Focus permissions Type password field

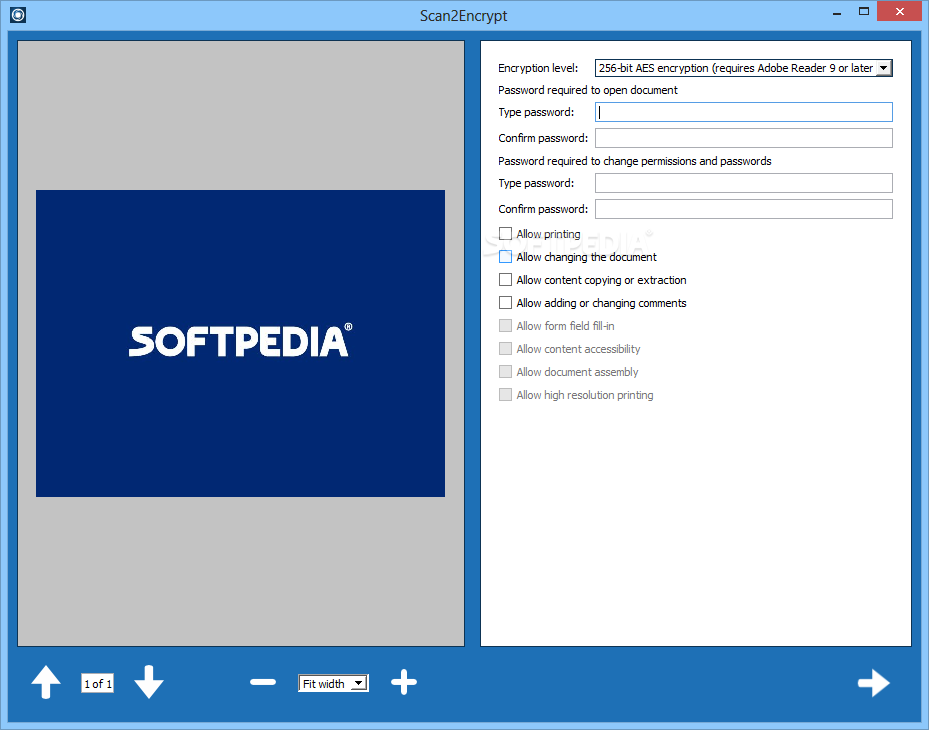pos(744,183)
